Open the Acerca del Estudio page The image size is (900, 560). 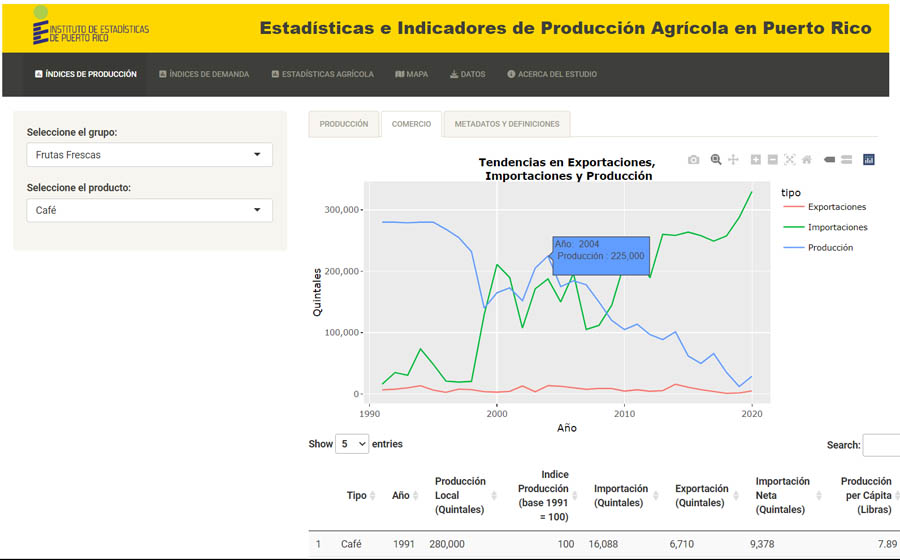[552, 74]
